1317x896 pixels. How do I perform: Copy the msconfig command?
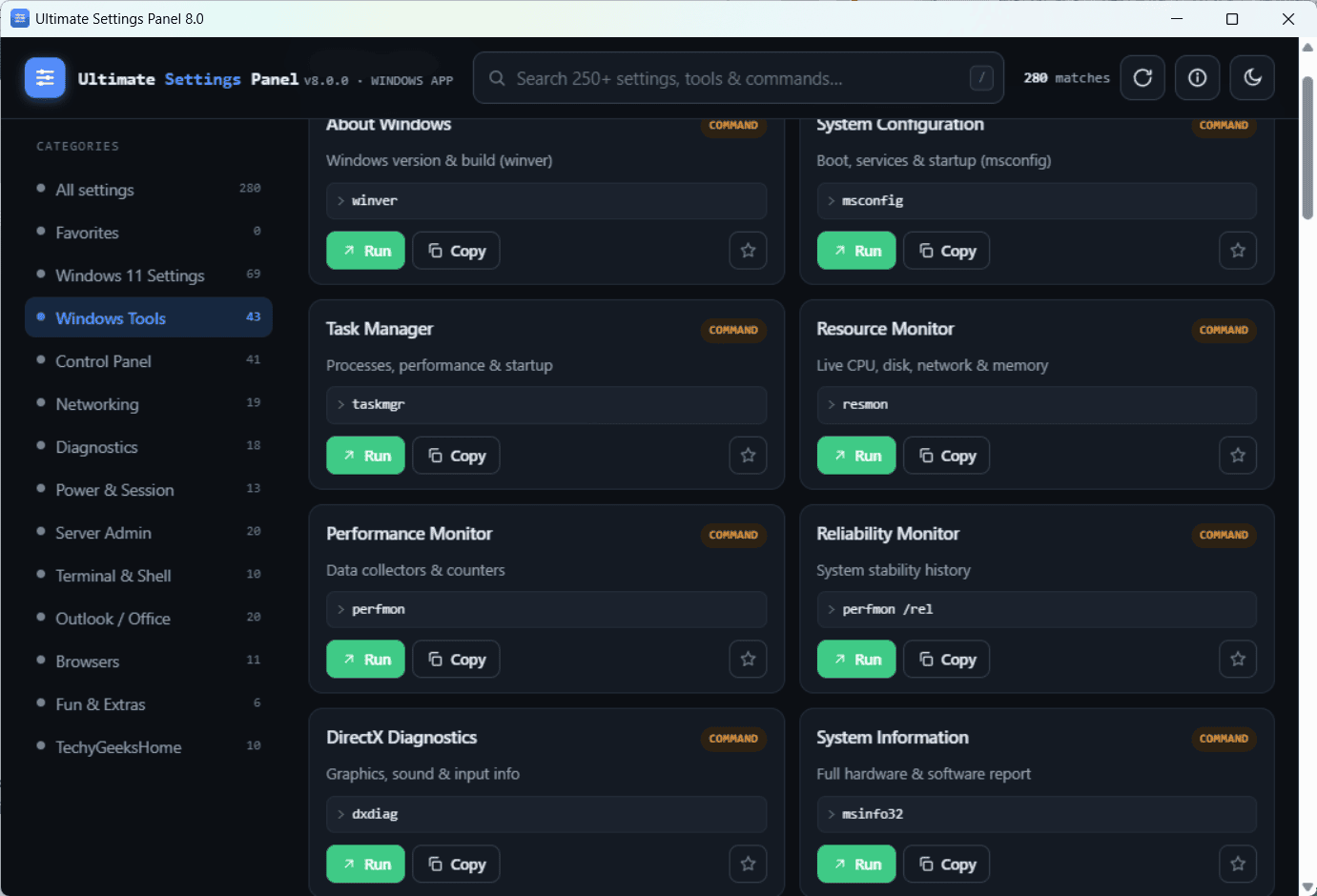tap(947, 251)
